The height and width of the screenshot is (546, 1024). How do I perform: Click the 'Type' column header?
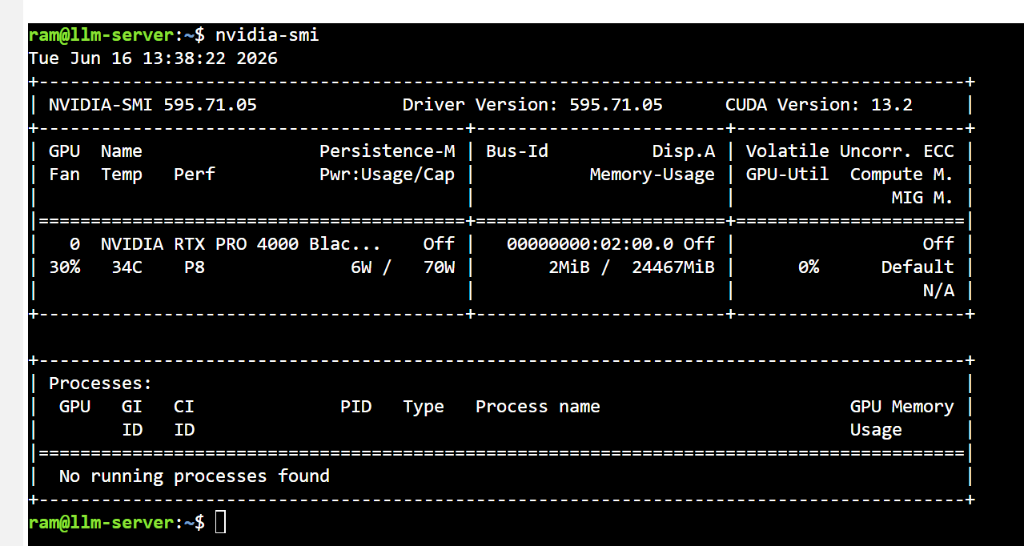[x=423, y=407]
